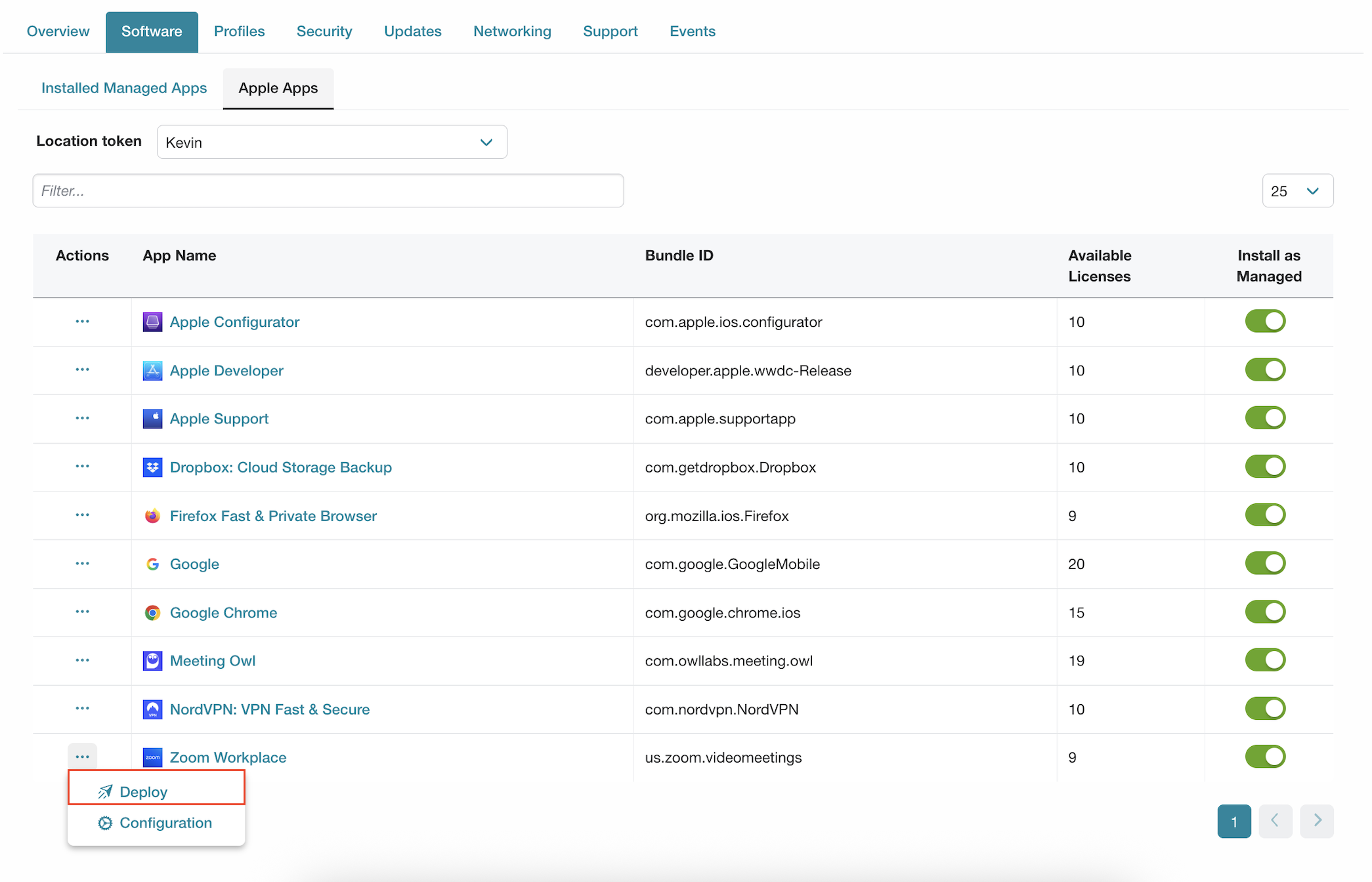Viewport: 1372px width, 882px height.
Task: Open Dropbox: Cloud Storage Backup link
Action: click(x=281, y=467)
